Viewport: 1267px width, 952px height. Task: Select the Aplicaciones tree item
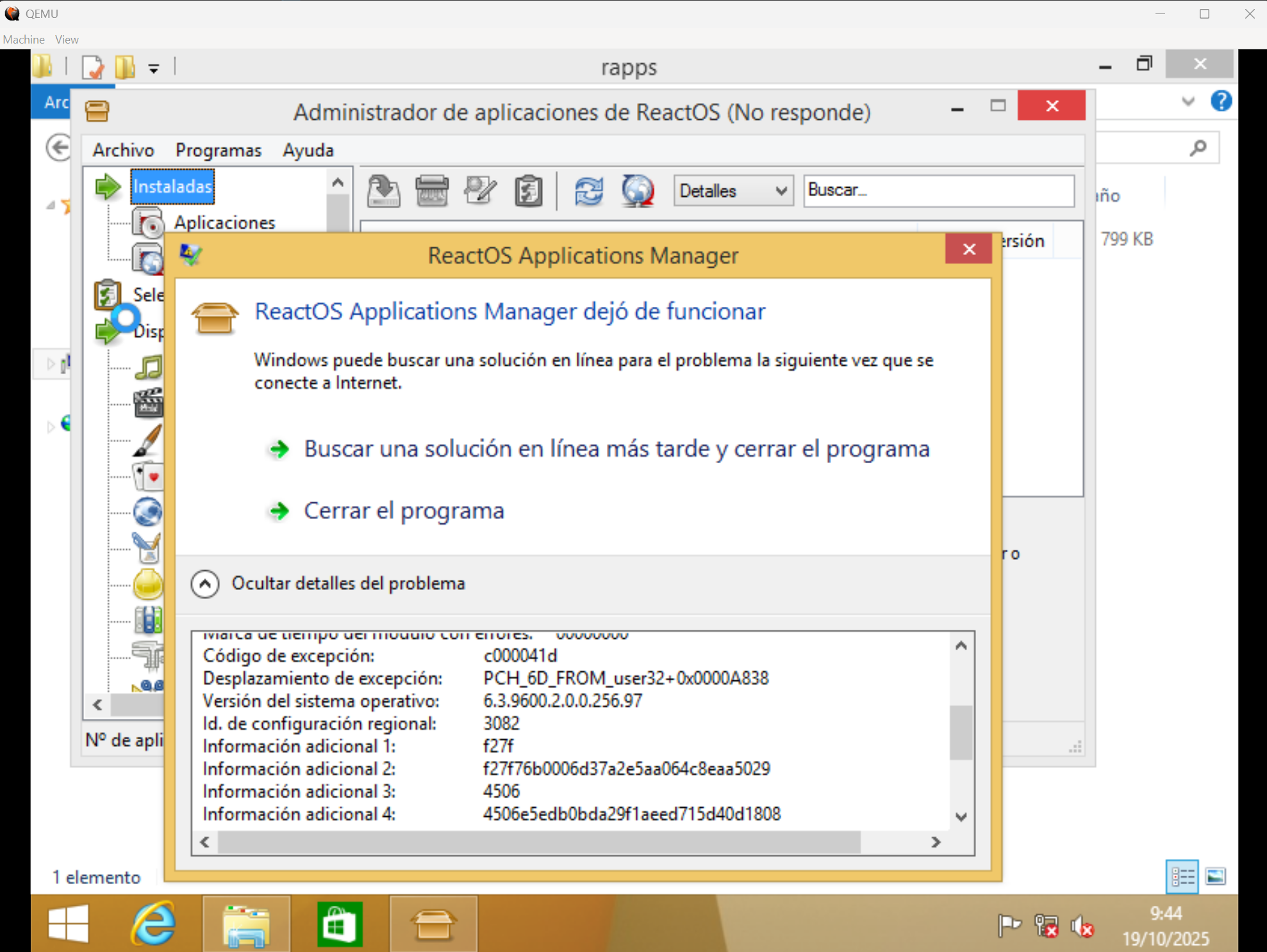click(224, 222)
